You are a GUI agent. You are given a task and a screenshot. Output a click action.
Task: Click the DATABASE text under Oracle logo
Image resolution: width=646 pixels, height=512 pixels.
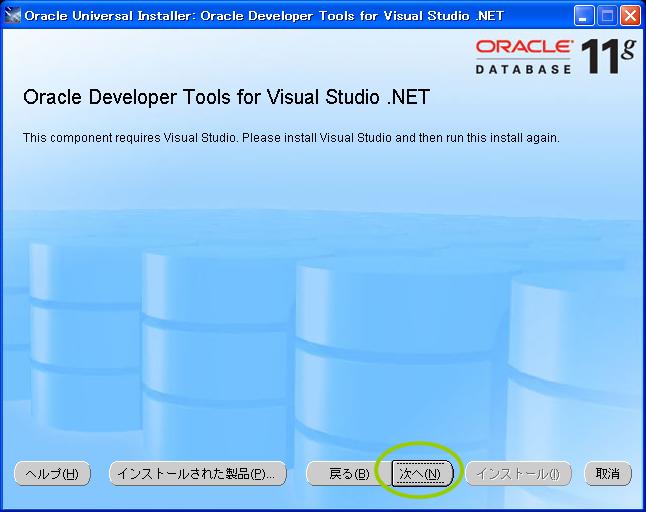pyautogui.click(x=524, y=70)
